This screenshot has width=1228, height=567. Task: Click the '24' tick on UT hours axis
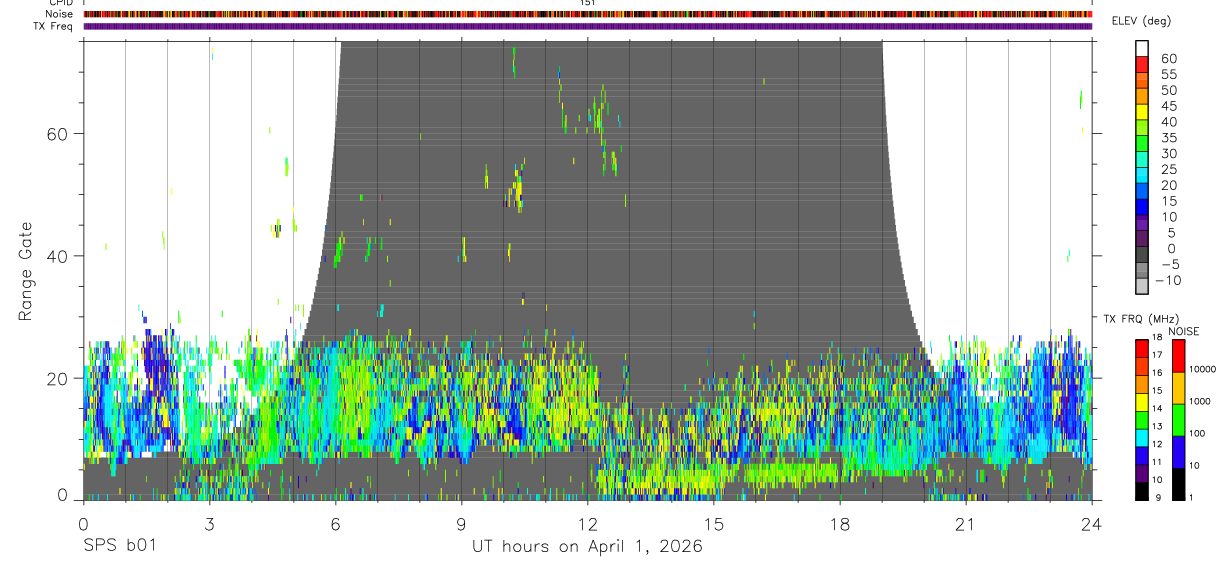click(x=1091, y=523)
